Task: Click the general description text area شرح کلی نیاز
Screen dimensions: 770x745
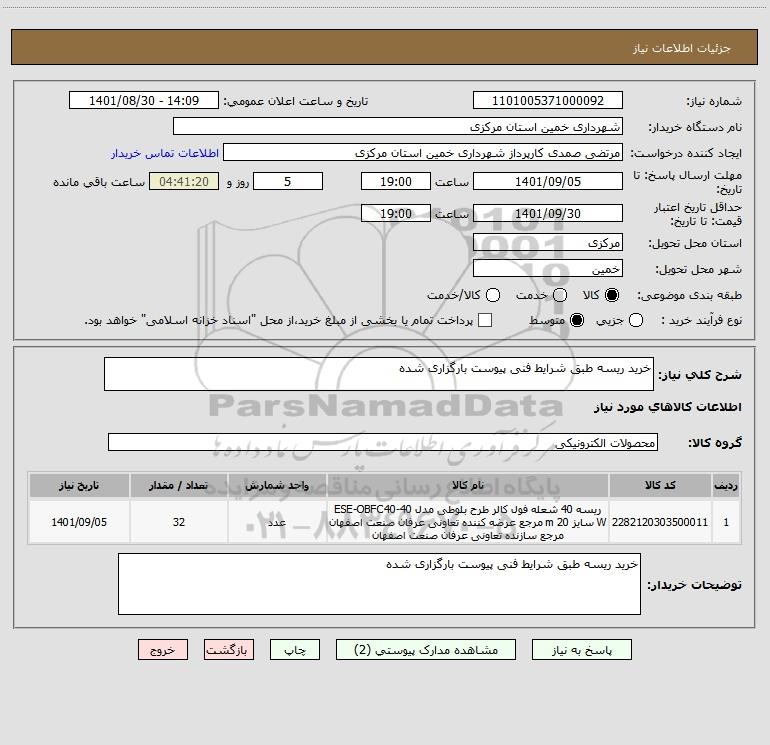Action: 379,374
